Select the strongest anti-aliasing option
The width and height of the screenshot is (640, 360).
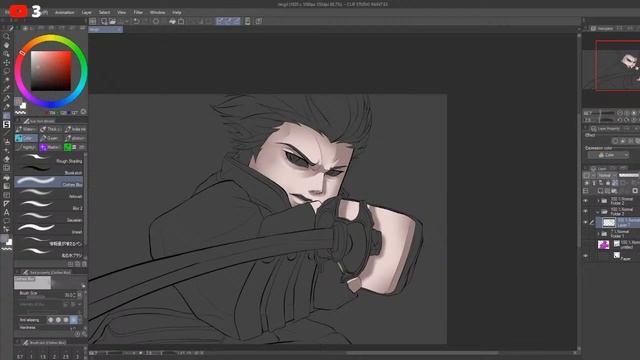[x=73, y=320]
